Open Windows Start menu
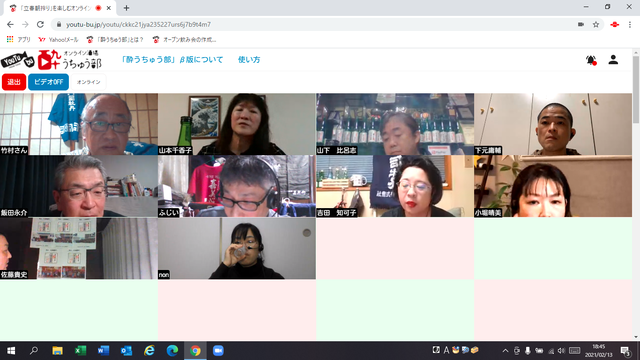Image resolution: width=640 pixels, height=360 pixels. (11, 351)
